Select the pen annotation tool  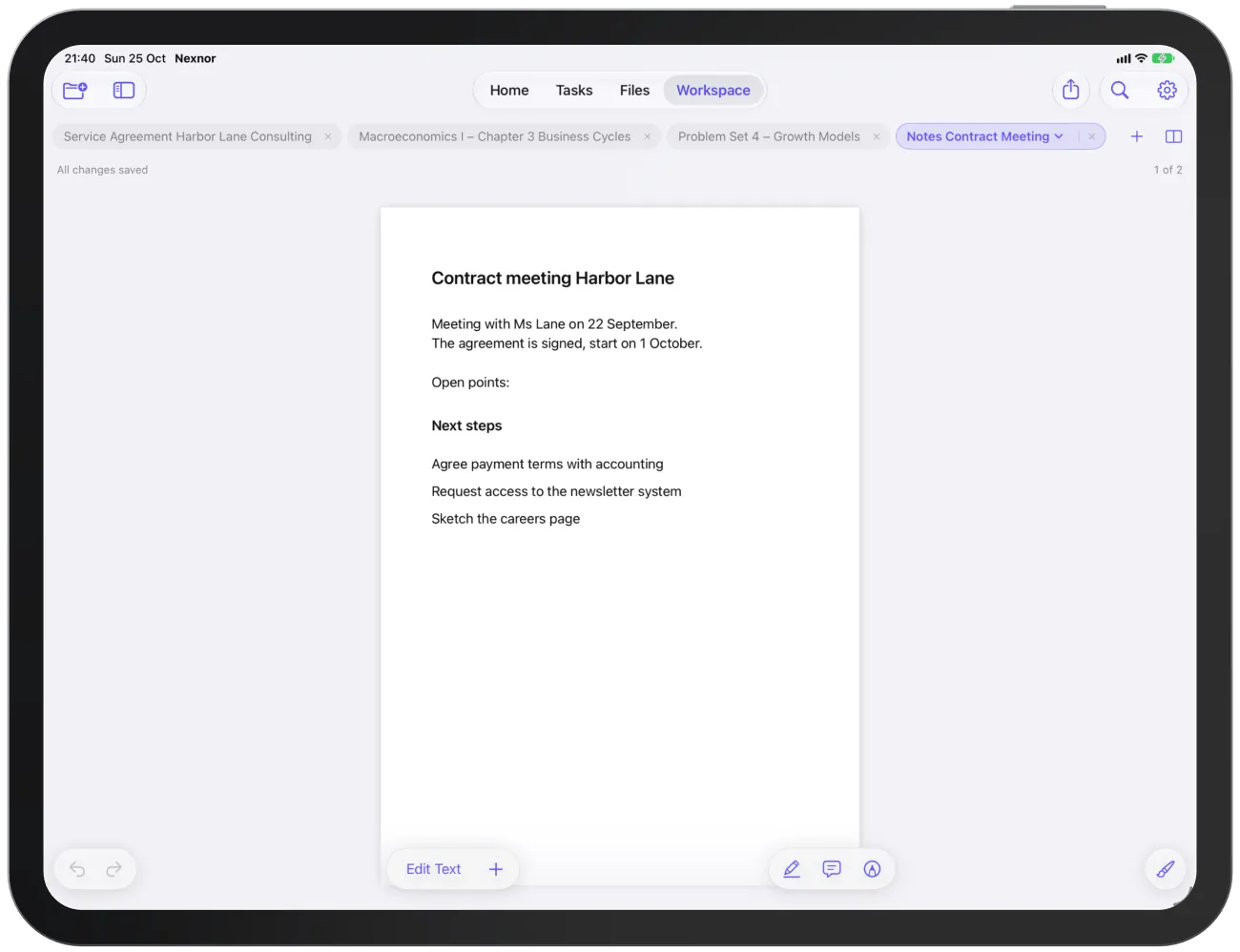click(x=792, y=869)
